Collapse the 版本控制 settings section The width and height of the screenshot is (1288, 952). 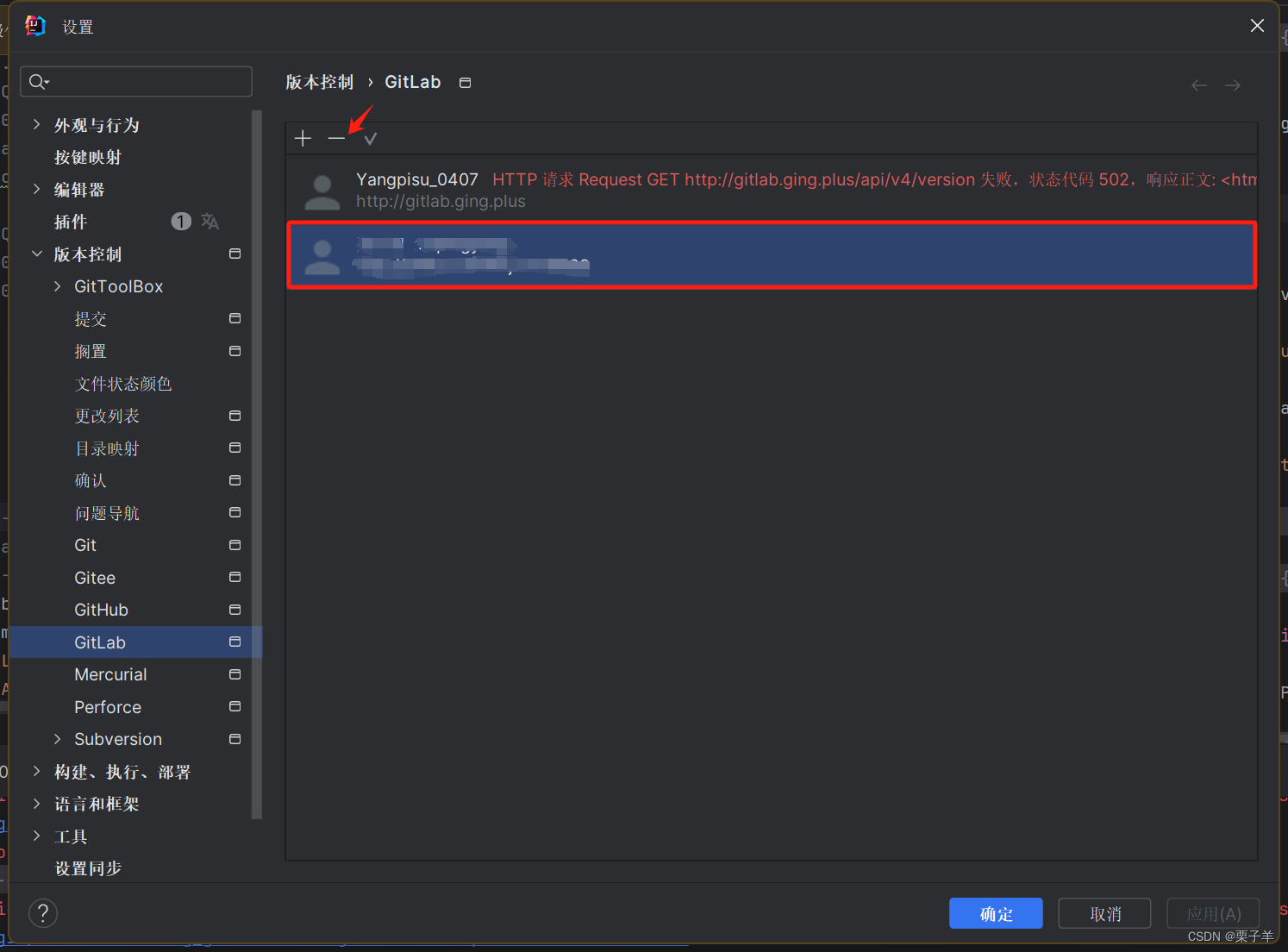click(x=36, y=254)
